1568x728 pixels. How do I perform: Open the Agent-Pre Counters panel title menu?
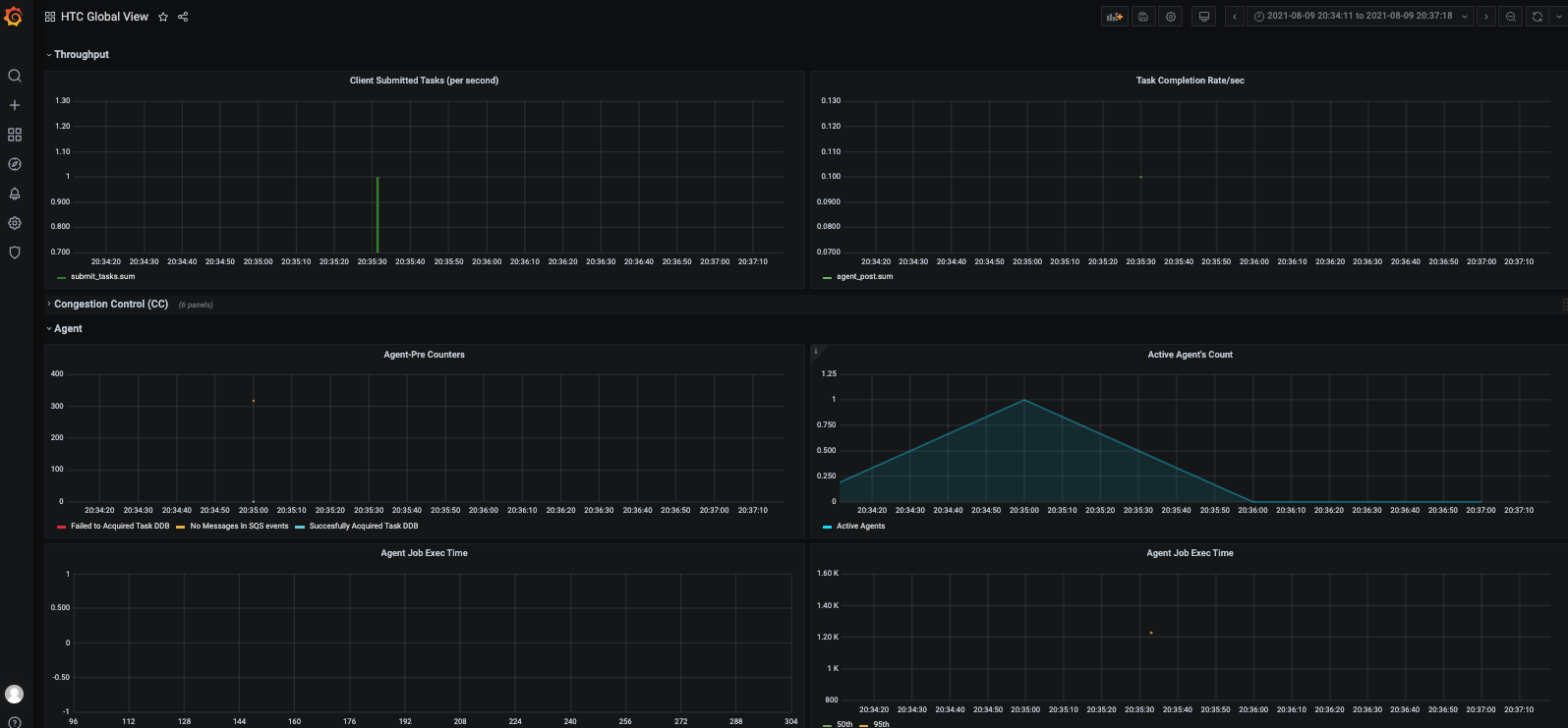tap(424, 355)
